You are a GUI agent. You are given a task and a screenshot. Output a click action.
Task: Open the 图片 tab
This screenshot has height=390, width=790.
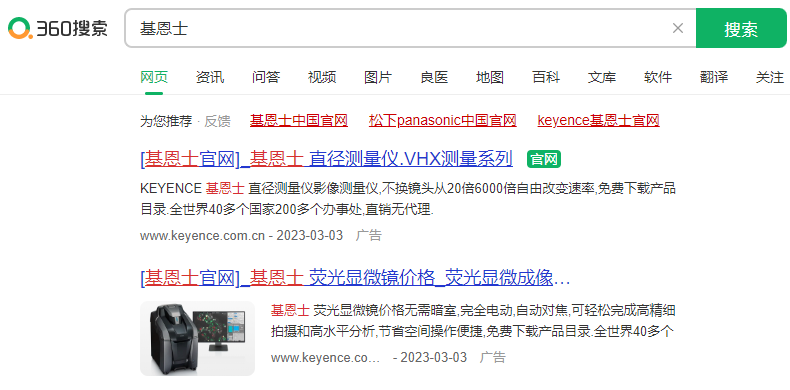click(378, 77)
